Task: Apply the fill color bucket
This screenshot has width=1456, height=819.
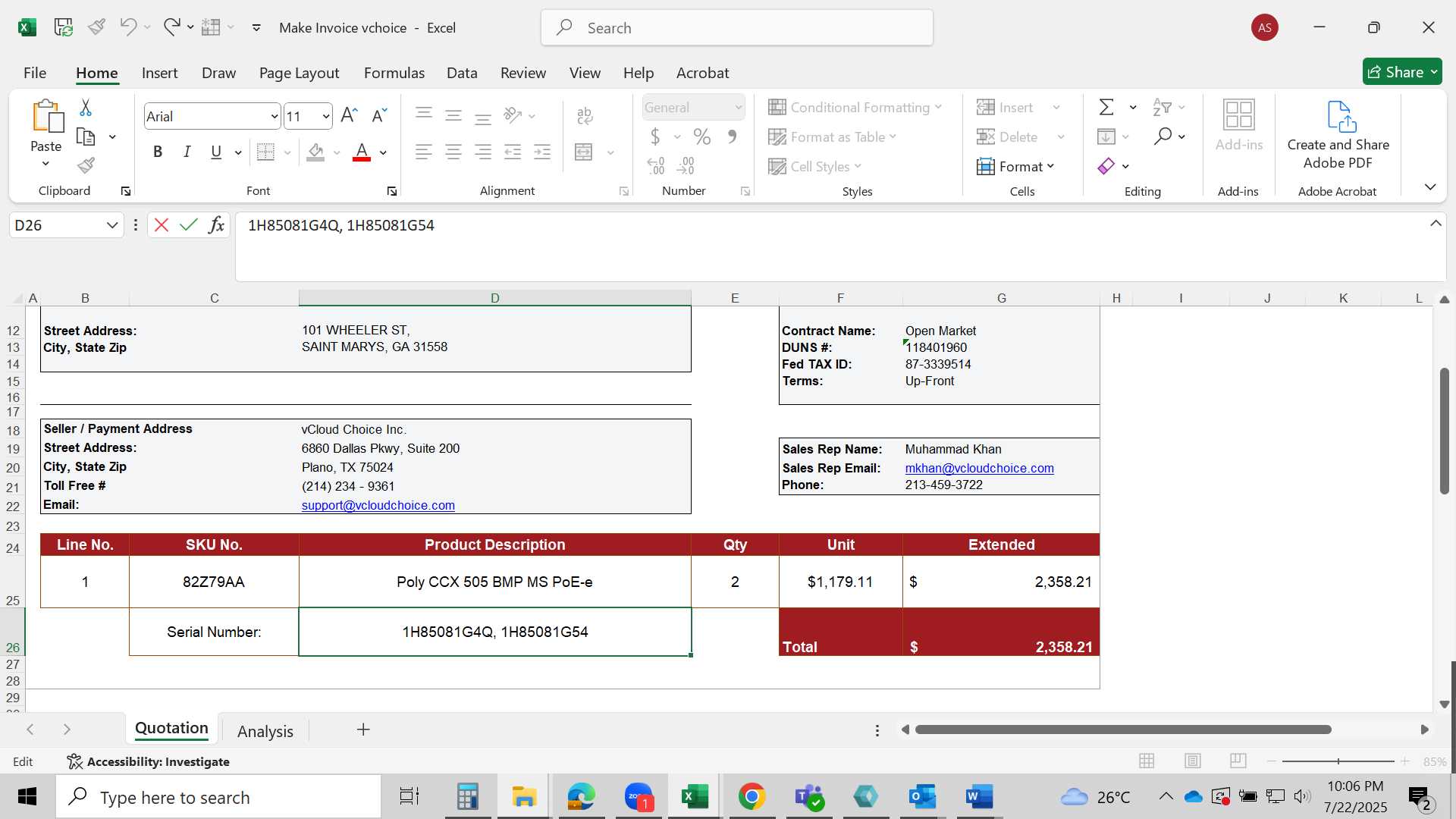Action: (x=316, y=152)
